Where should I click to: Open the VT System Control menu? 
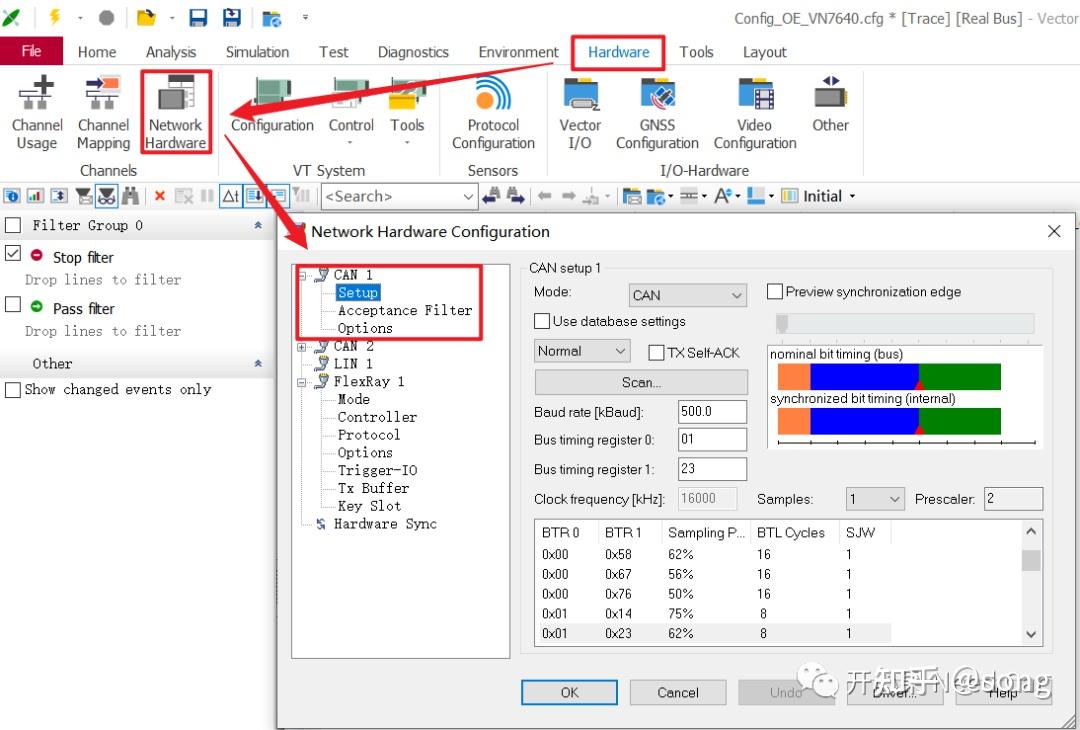coord(351,110)
